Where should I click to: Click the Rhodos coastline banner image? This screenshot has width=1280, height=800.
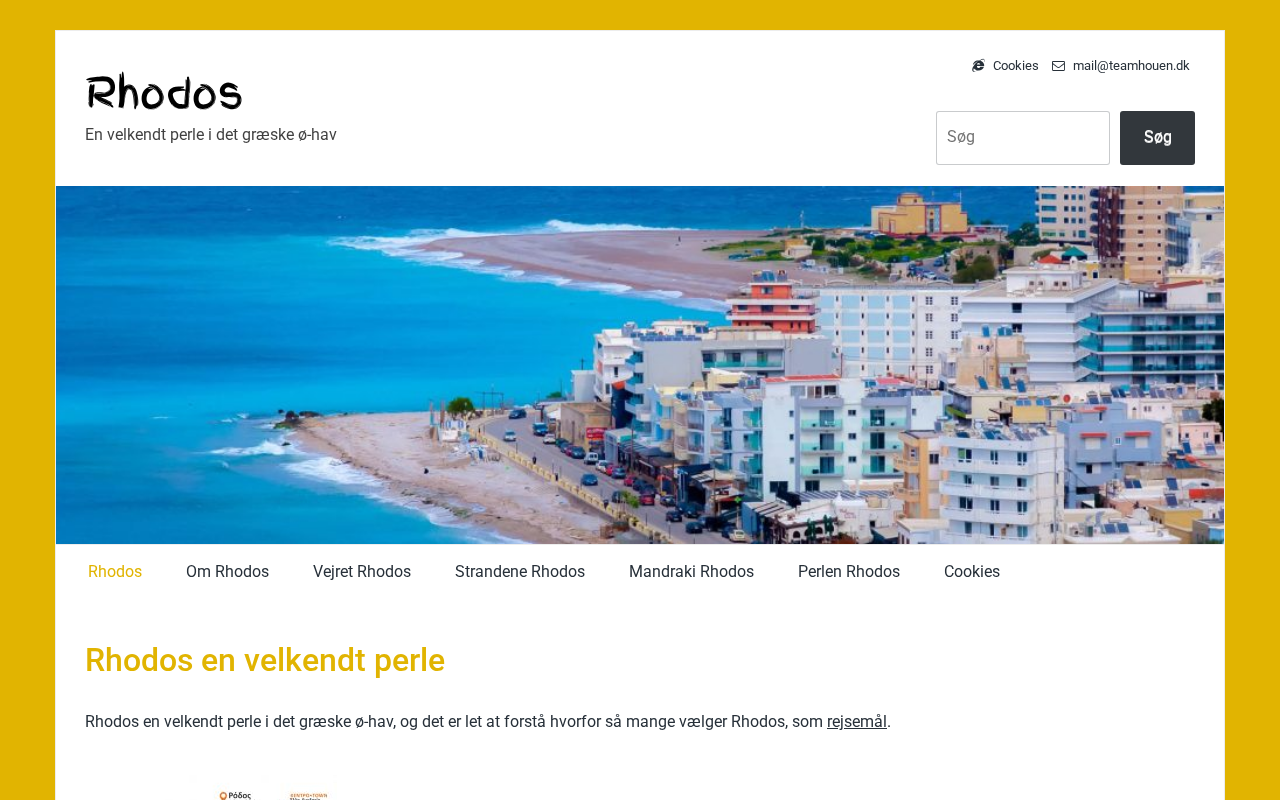click(x=640, y=365)
